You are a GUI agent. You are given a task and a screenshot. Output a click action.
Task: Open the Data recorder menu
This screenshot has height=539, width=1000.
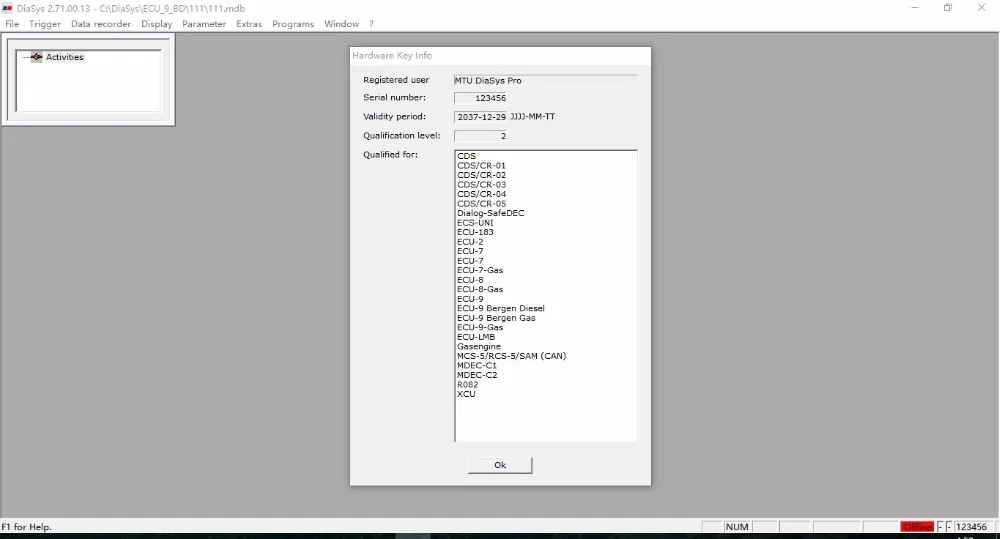coord(101,24)
